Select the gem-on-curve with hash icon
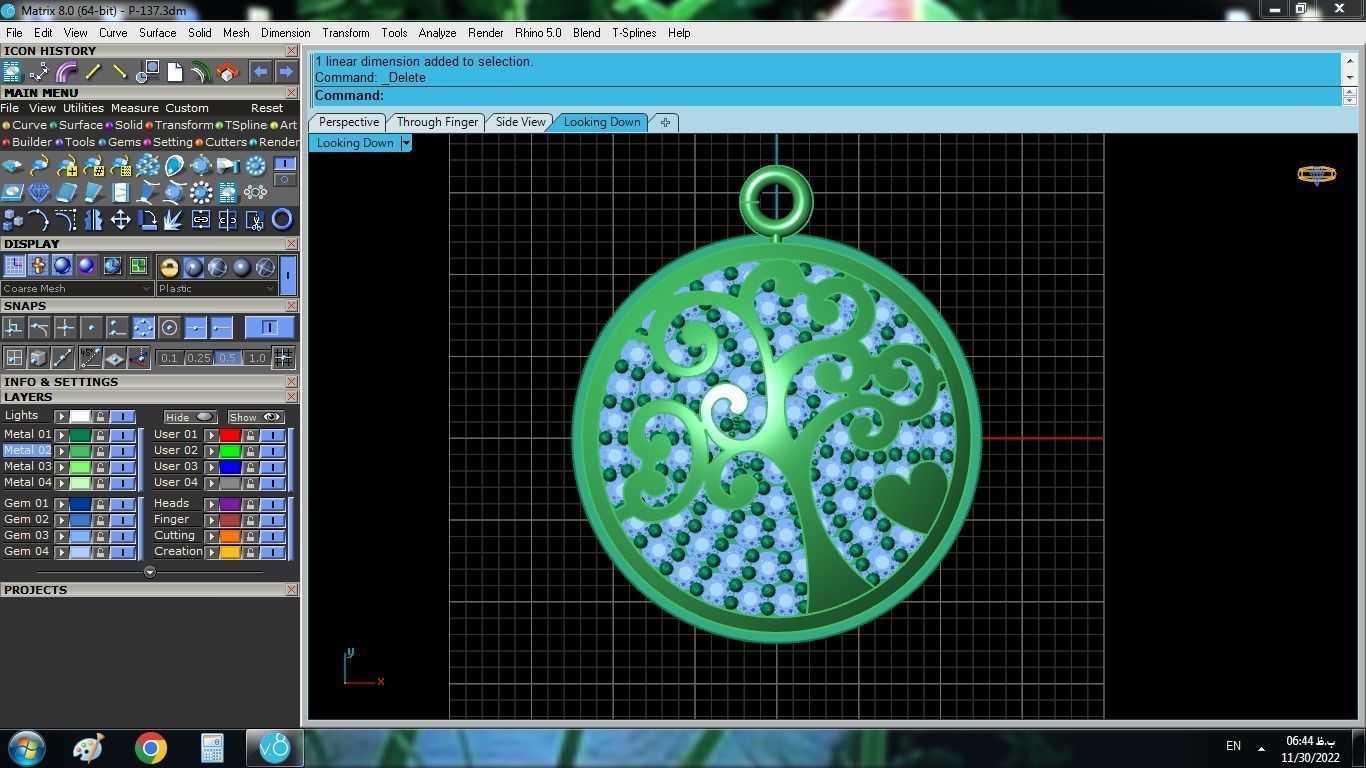 93,165
